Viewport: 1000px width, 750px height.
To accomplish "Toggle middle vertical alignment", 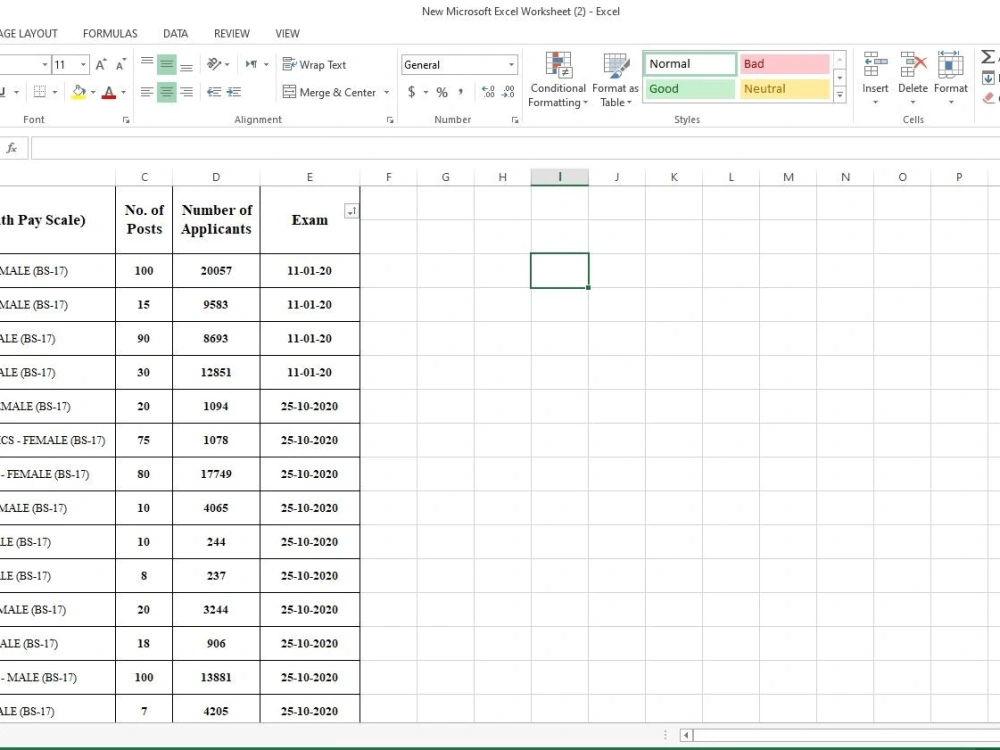I will [166, 64].
